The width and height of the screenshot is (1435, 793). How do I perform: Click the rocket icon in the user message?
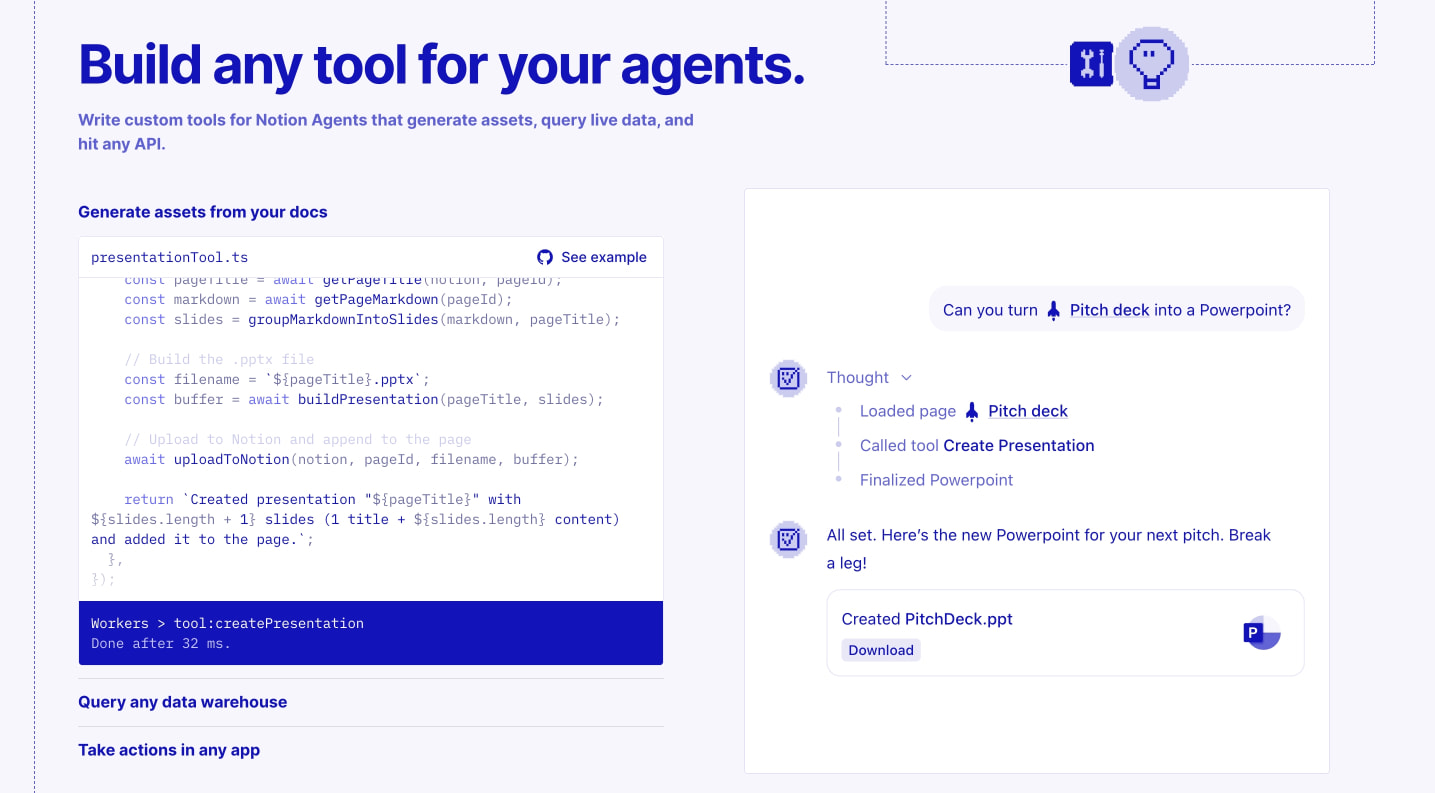pos(1053,310)
